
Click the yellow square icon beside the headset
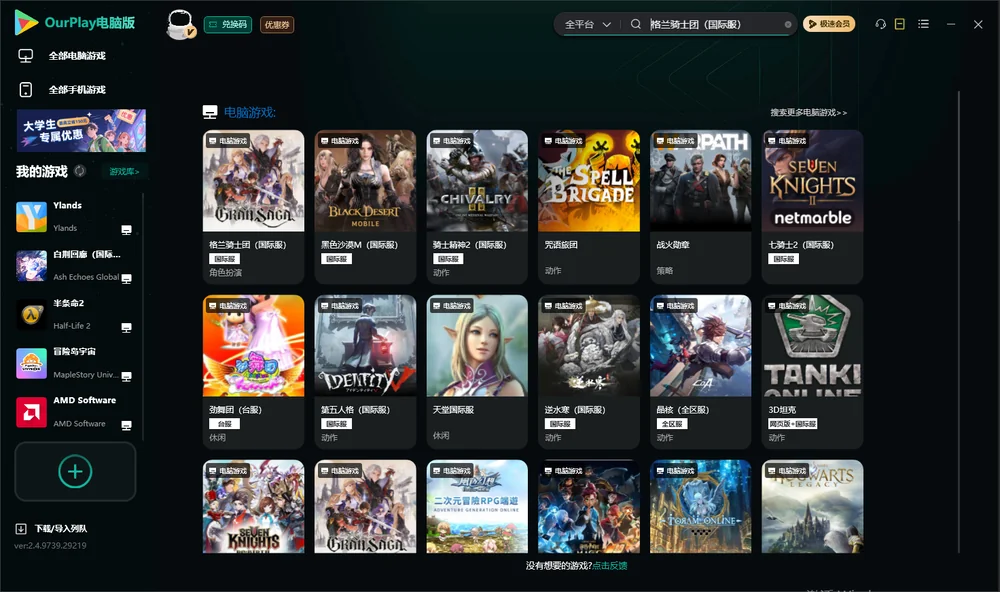[x=899, y=24]
